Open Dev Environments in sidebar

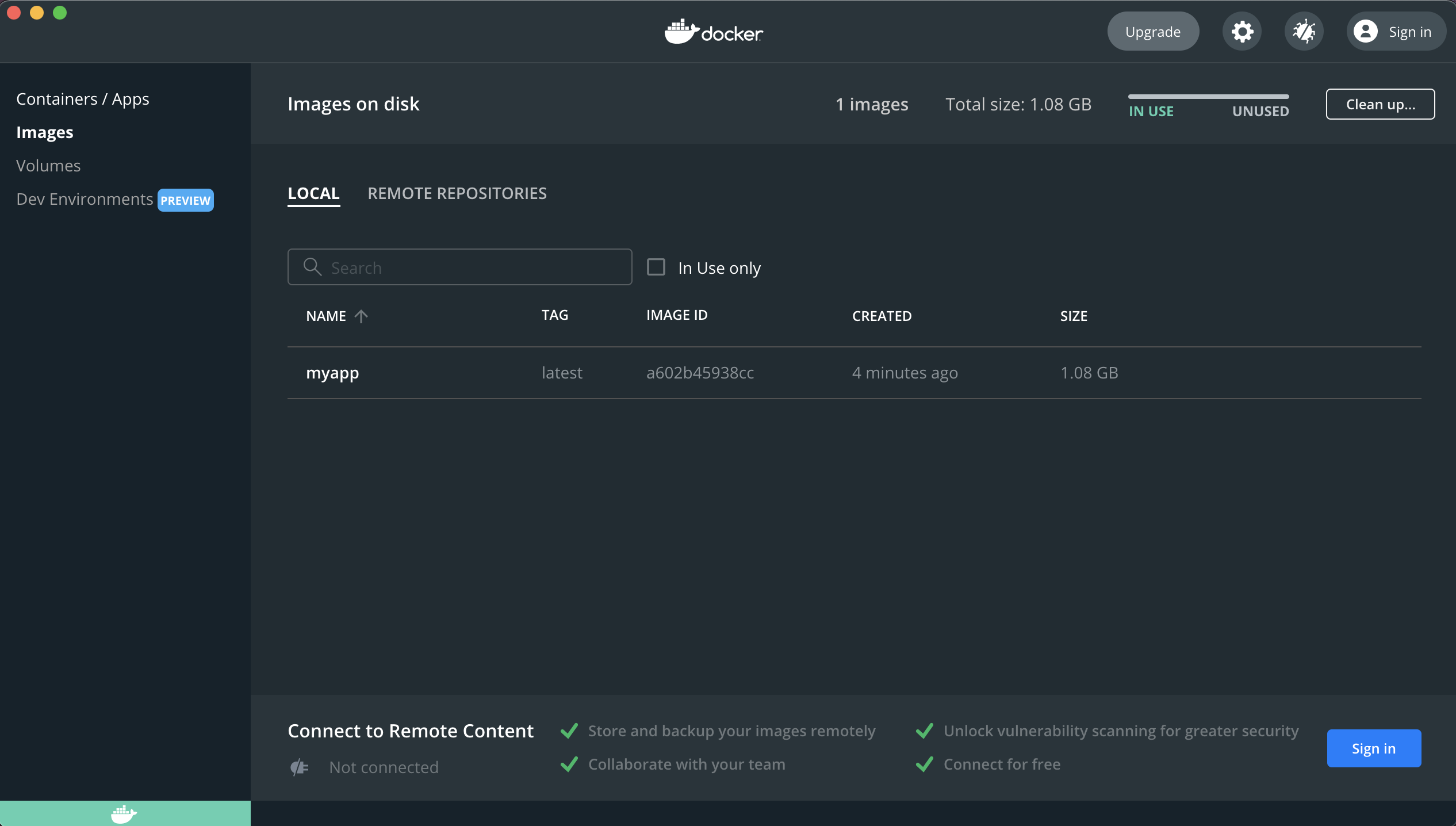[x=85, y=199]
